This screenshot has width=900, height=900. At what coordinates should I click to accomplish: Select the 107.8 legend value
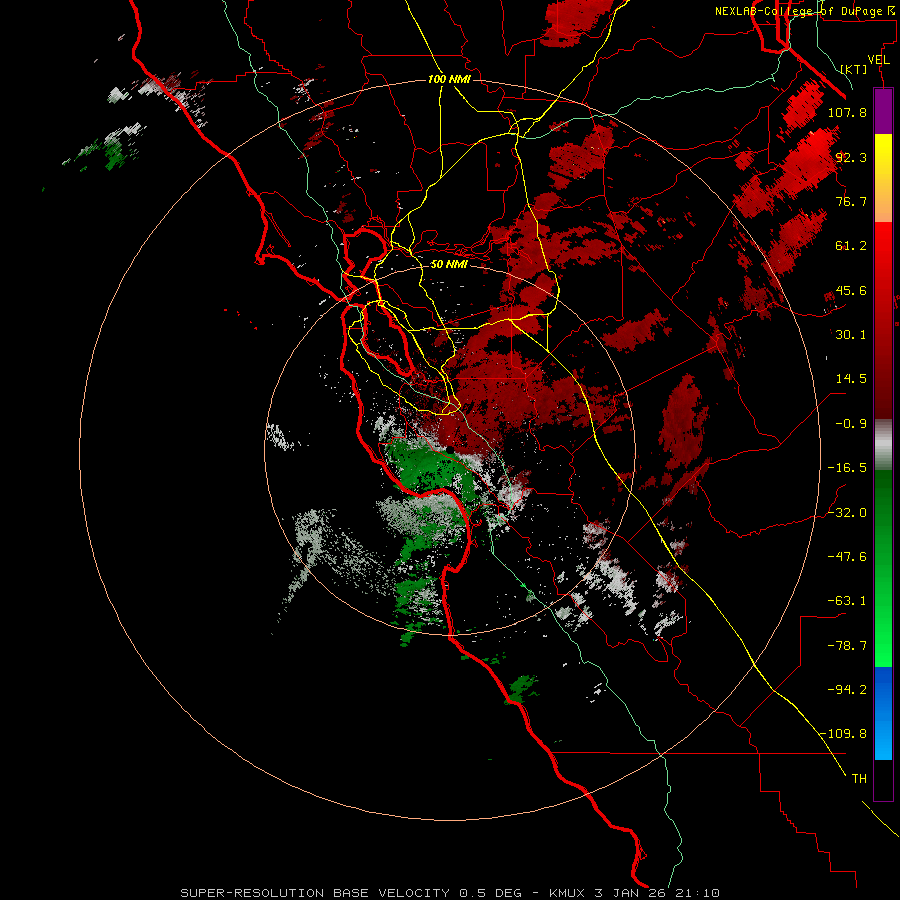click(847, 112)
